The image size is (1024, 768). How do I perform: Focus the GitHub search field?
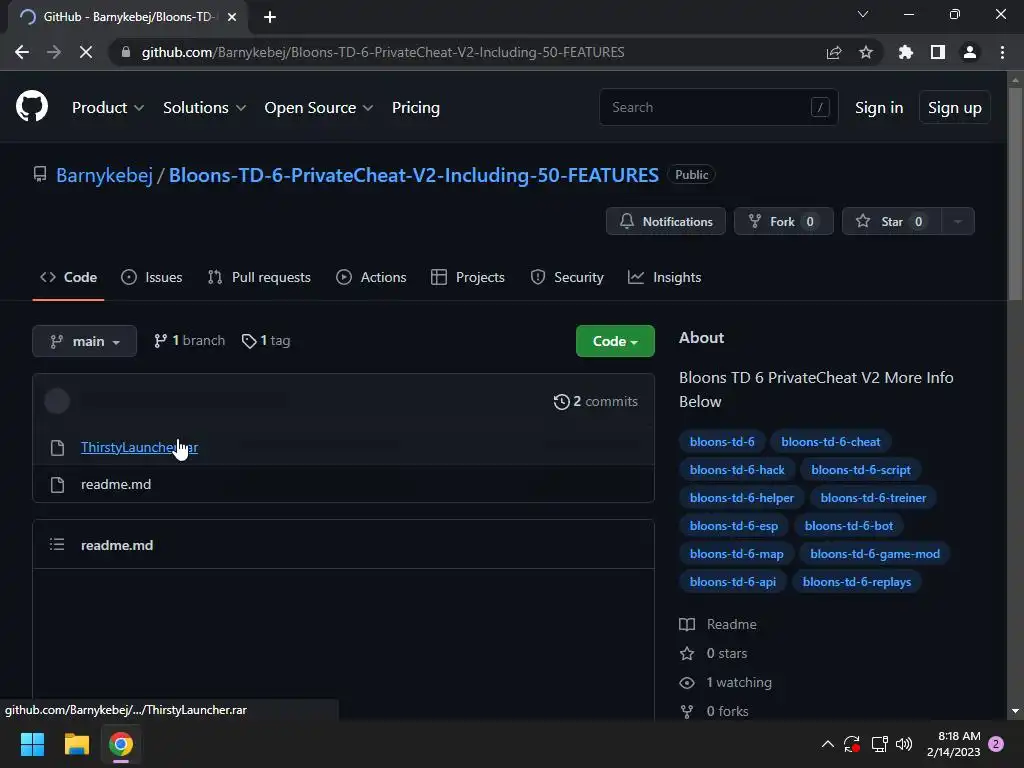pos(718,107)
